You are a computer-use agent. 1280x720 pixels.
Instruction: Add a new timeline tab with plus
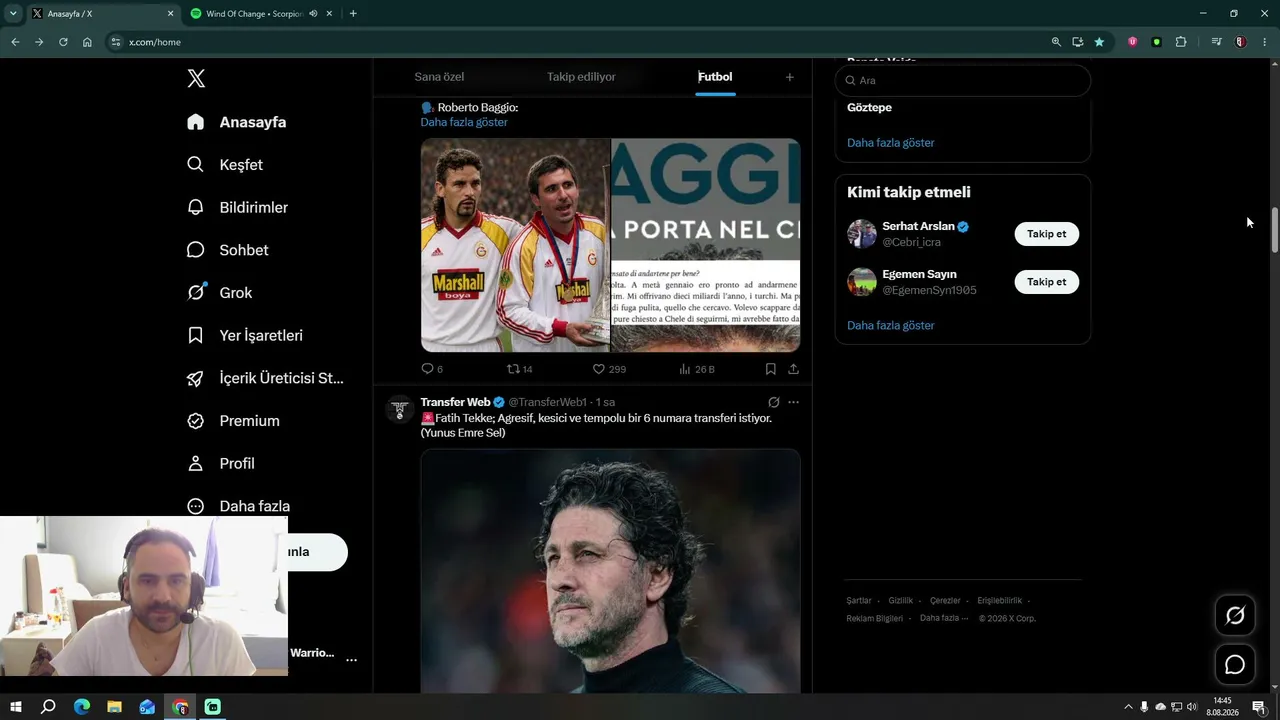tap(789, 77)
